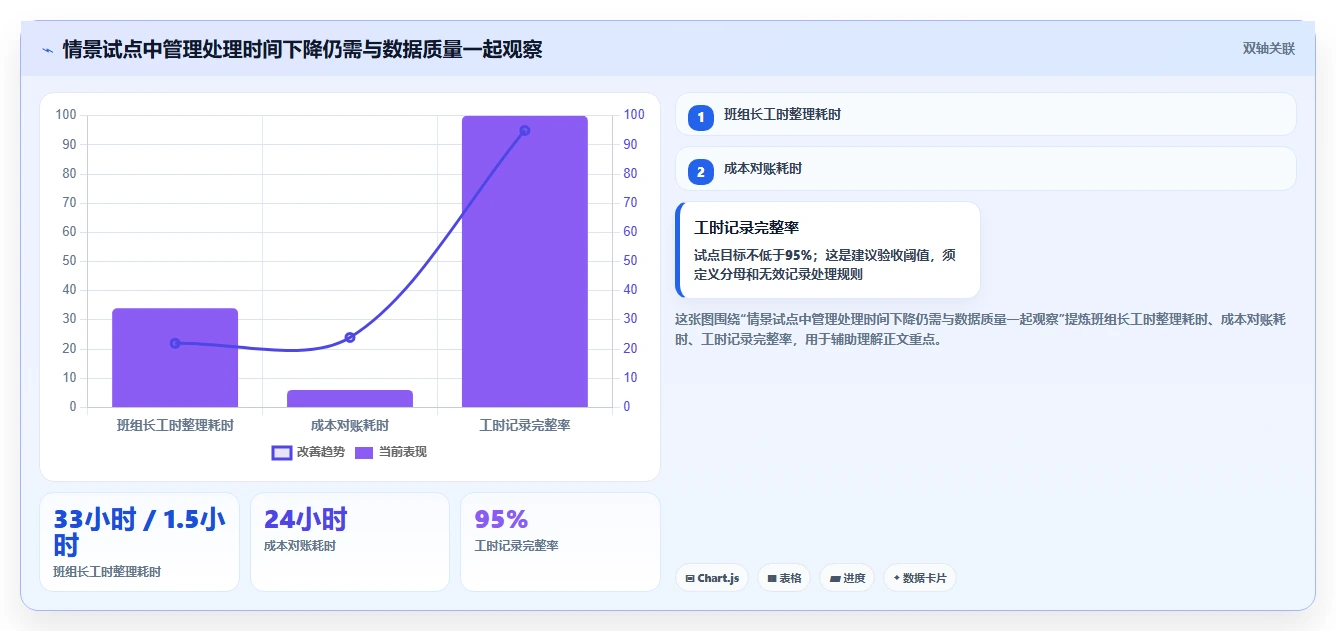Click the trend line point at 95 on 工时记录完整率
Image resolution: width=1336 pixels, height=631 pixels.
[x=525, y=130]
